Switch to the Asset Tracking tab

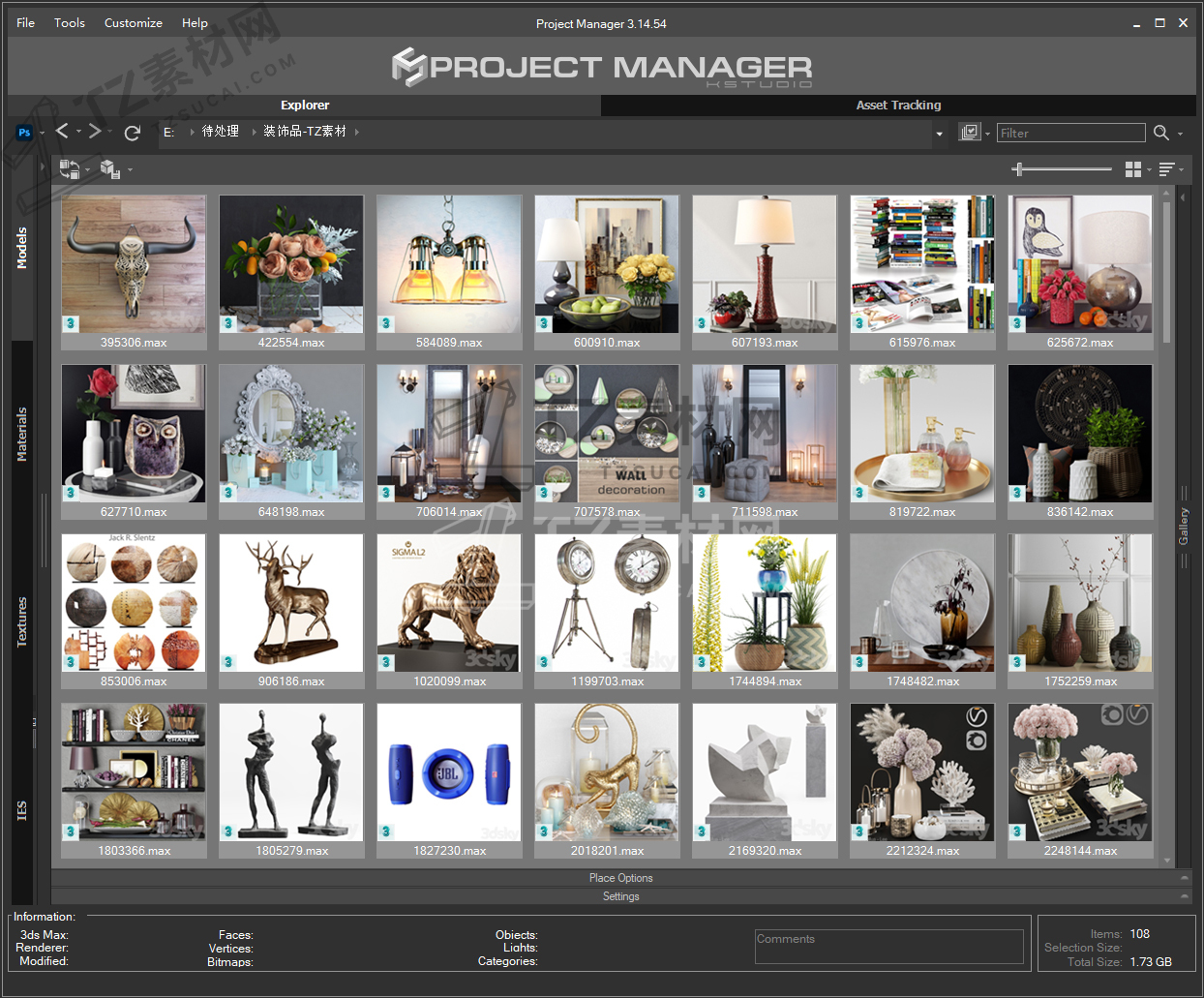click(x=898, y=105)
